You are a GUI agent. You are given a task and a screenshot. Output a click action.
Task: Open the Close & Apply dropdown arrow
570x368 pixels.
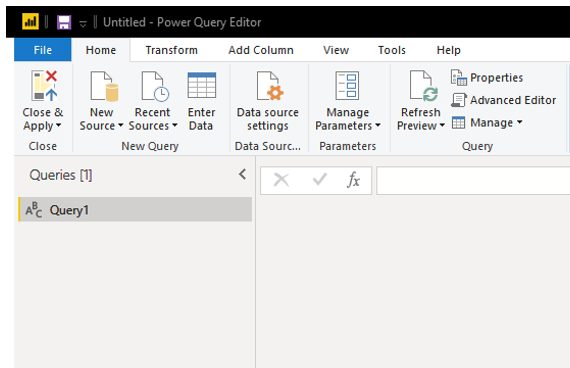pos(59,125)
